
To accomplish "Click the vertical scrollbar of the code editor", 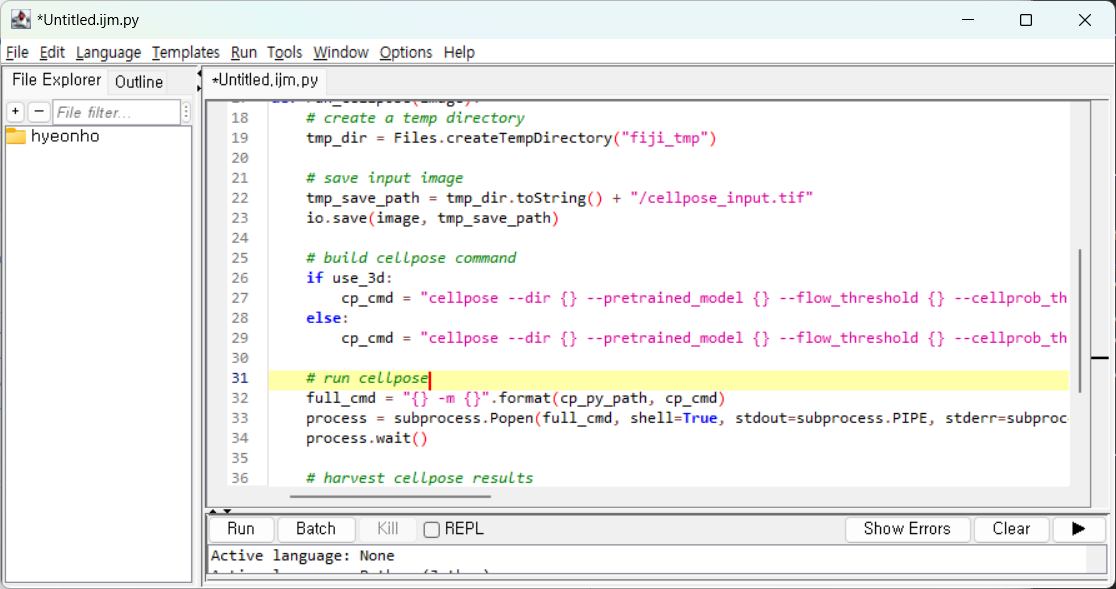I will tap(1080, 320).
